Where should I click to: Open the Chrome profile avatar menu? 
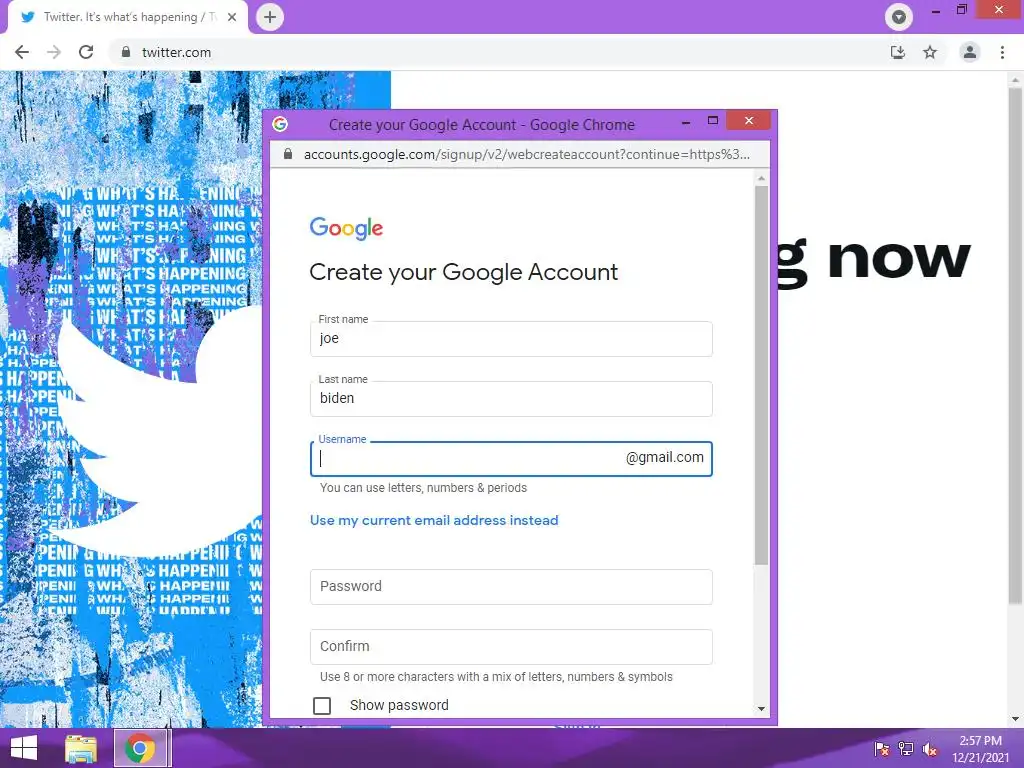pyautogui.click(x=970, y=52)
